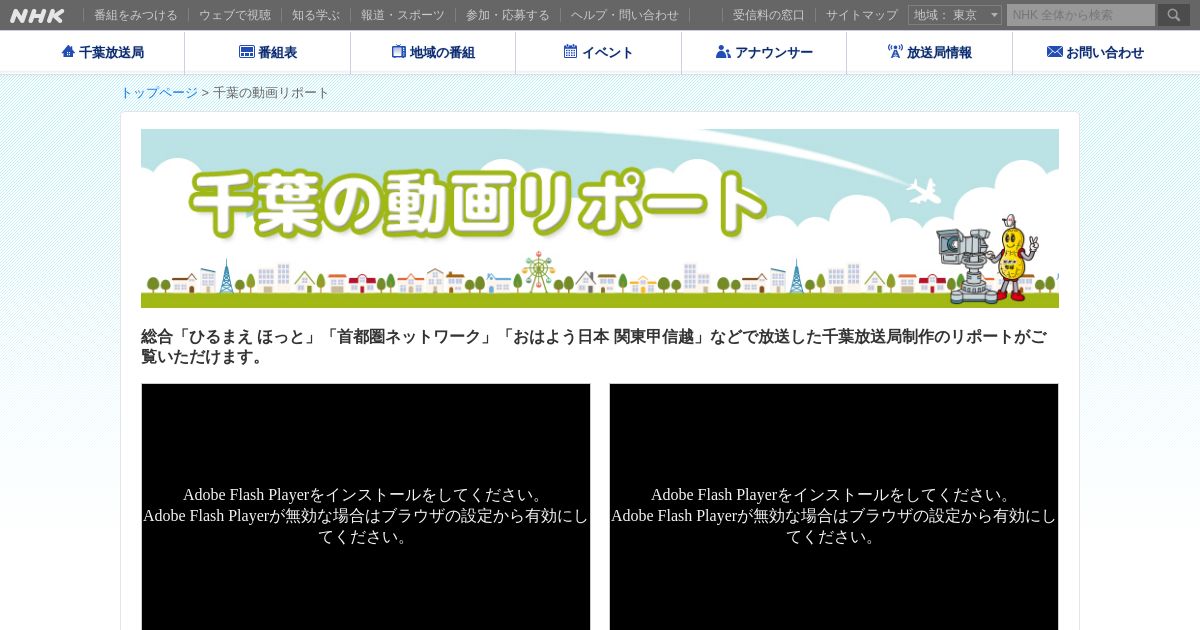Click the antenna icon beside 放送局情報
The width and height of the screenshot is (1200, 630).
coord(895,52)
